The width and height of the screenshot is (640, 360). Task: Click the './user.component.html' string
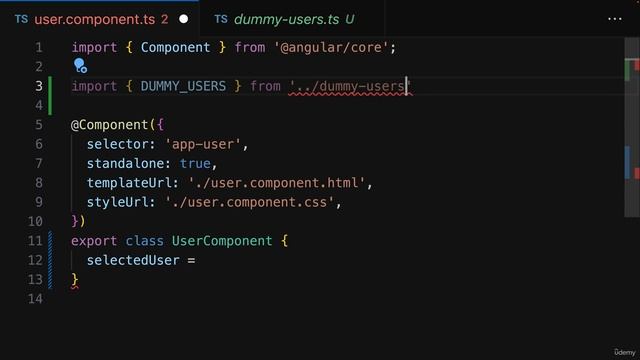(x=277, y=183)
